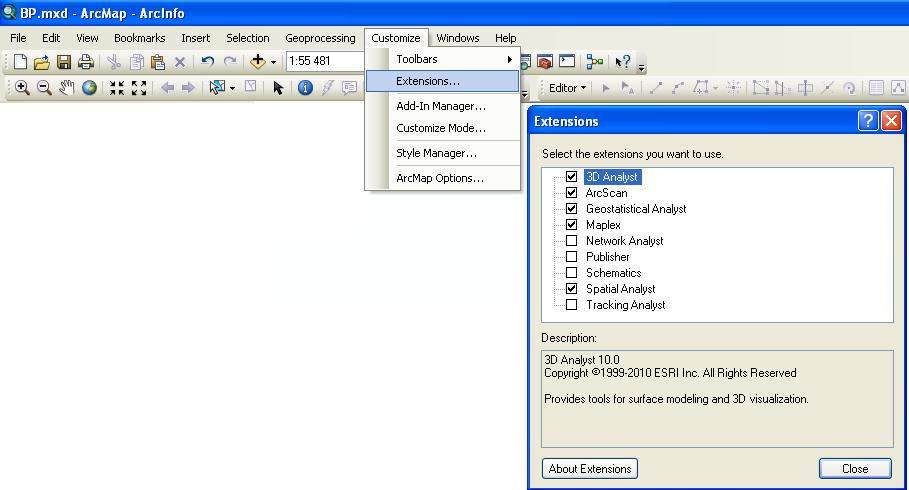
Task: Open an existing map file
Action: click(x=41, y=61)
